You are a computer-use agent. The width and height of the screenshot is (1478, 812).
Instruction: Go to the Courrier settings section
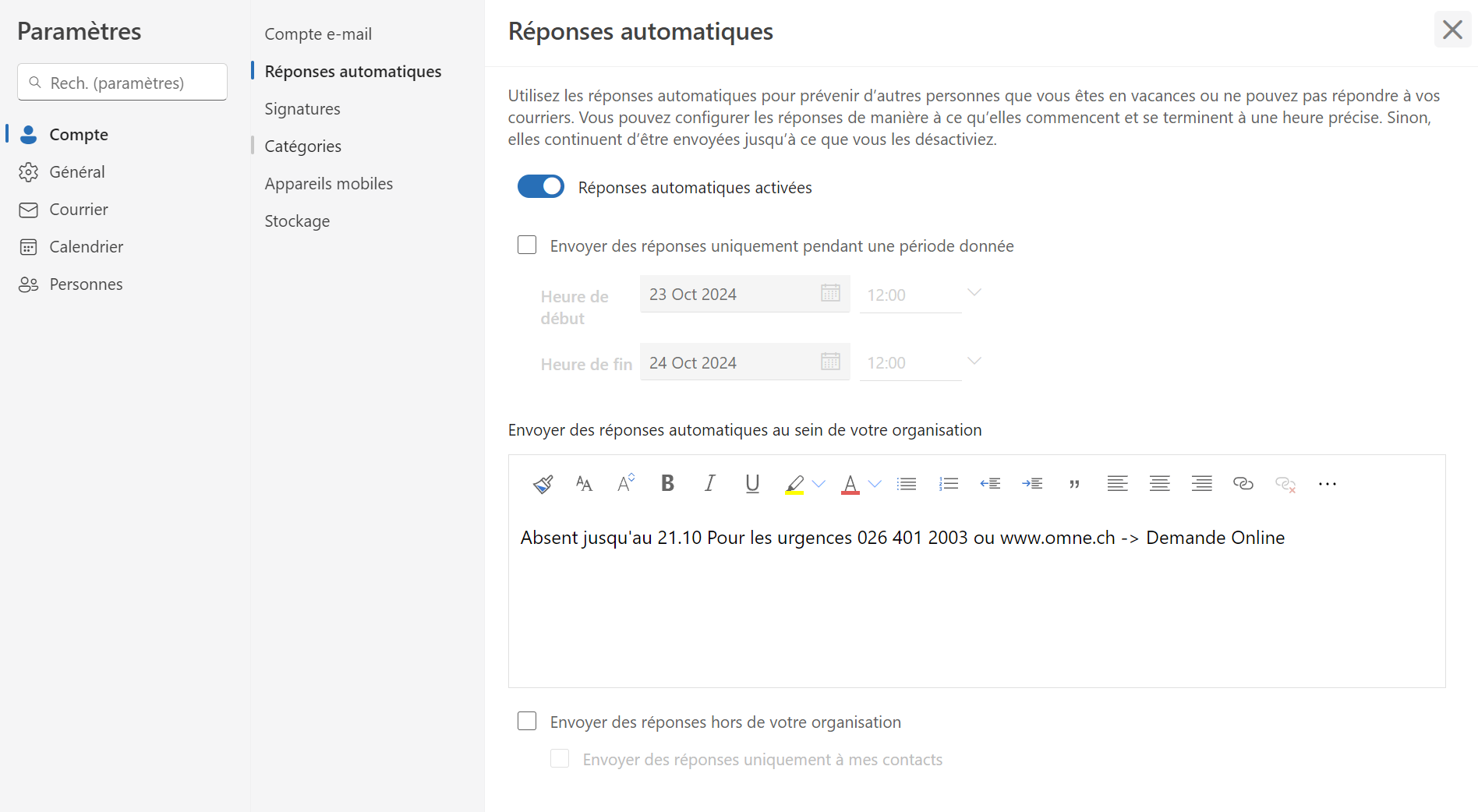pos(78,210)
